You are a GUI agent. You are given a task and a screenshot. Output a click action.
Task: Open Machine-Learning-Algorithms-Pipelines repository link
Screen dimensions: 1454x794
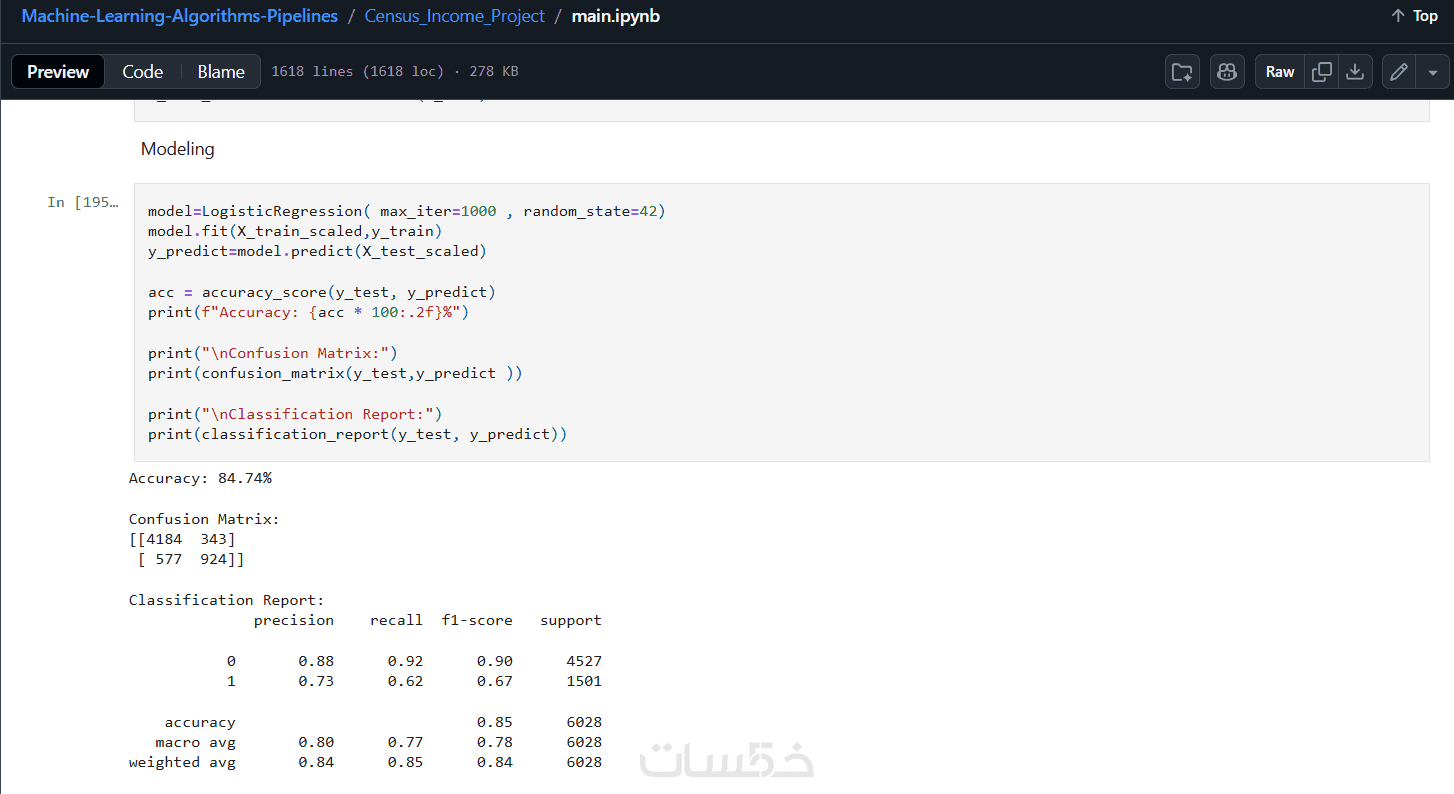click(x=180, y=16)
